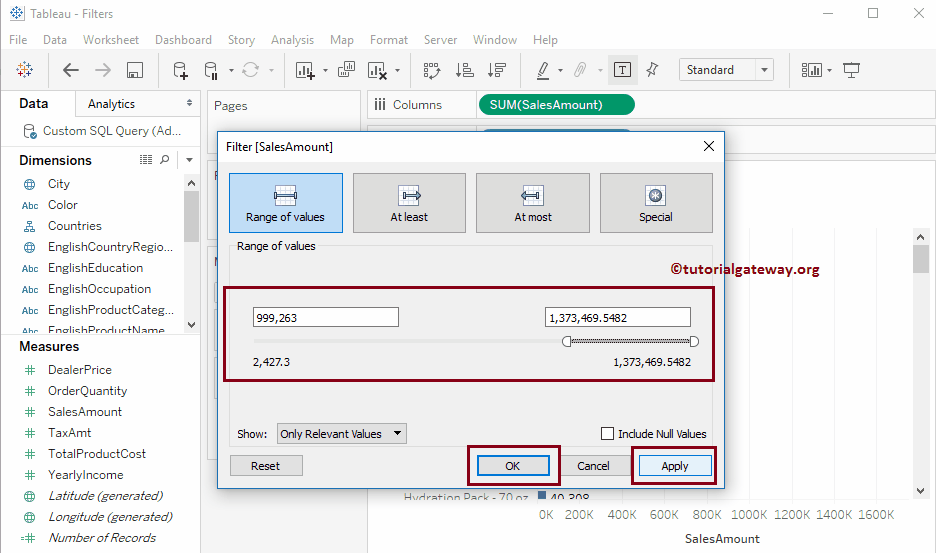
Task: Click the minimum value field showing 999,263
Action: (x=325, y=317)
